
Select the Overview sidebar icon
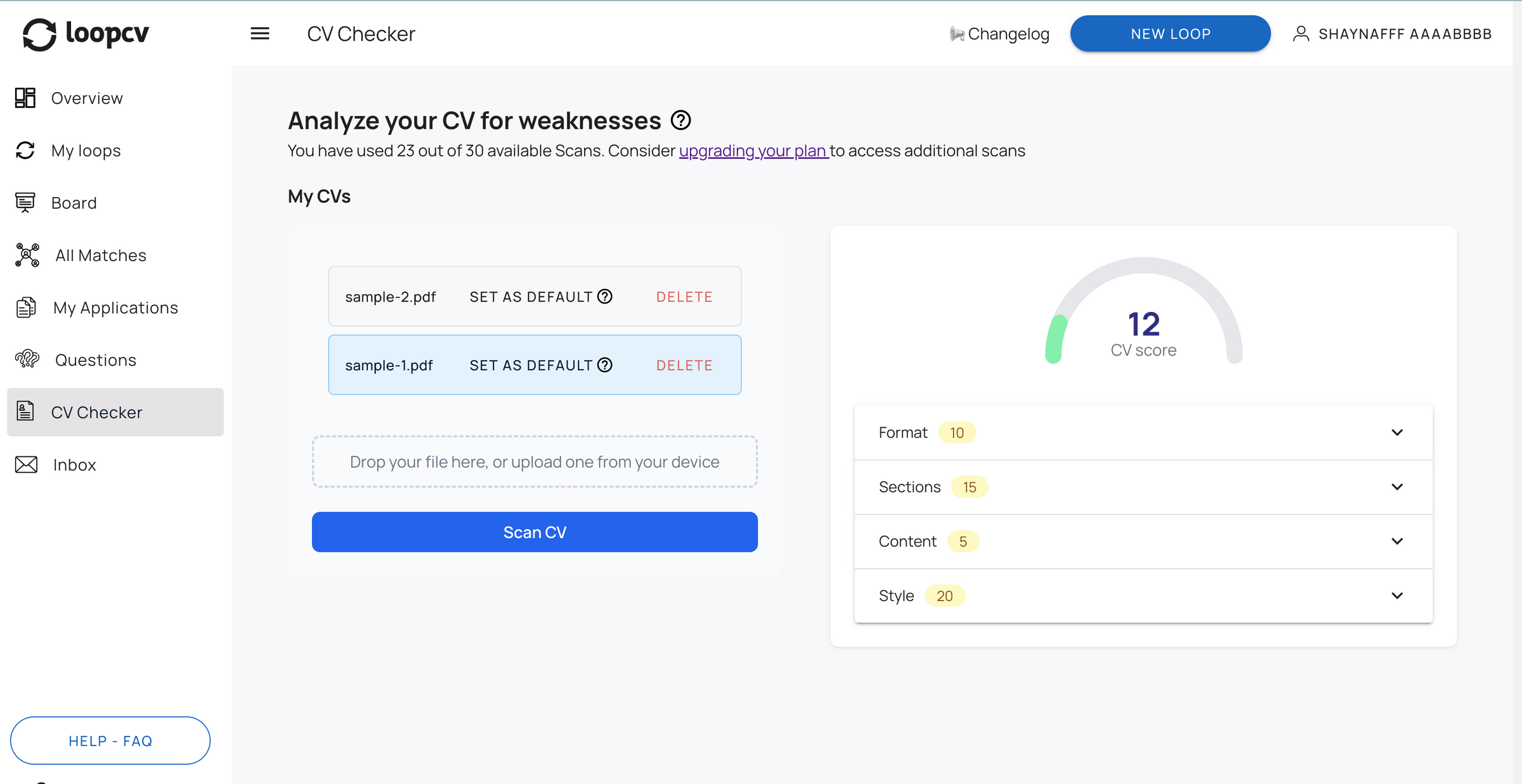[x=25, y=98]
